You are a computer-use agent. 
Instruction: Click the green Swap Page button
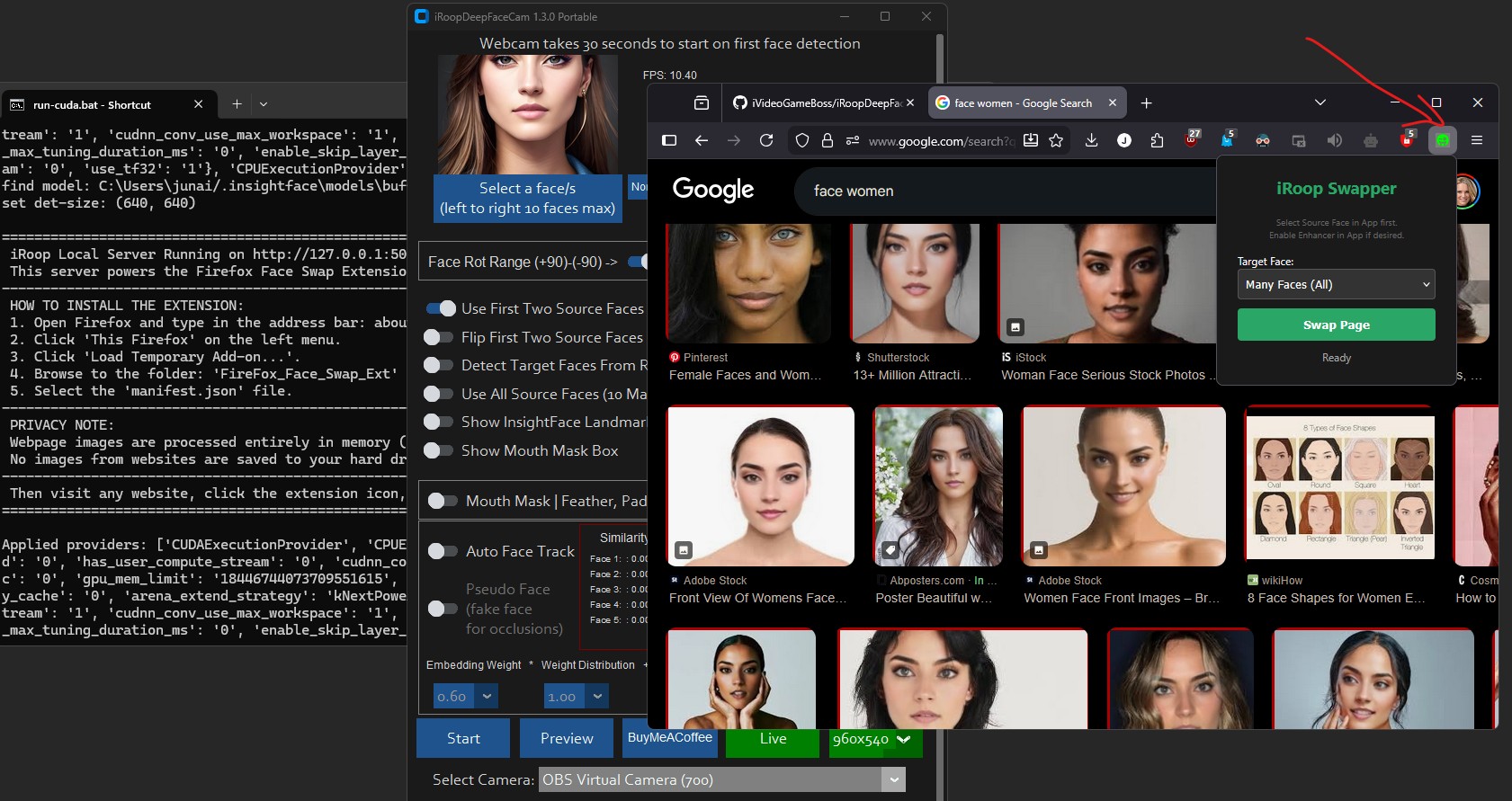tap(1336, 325)
